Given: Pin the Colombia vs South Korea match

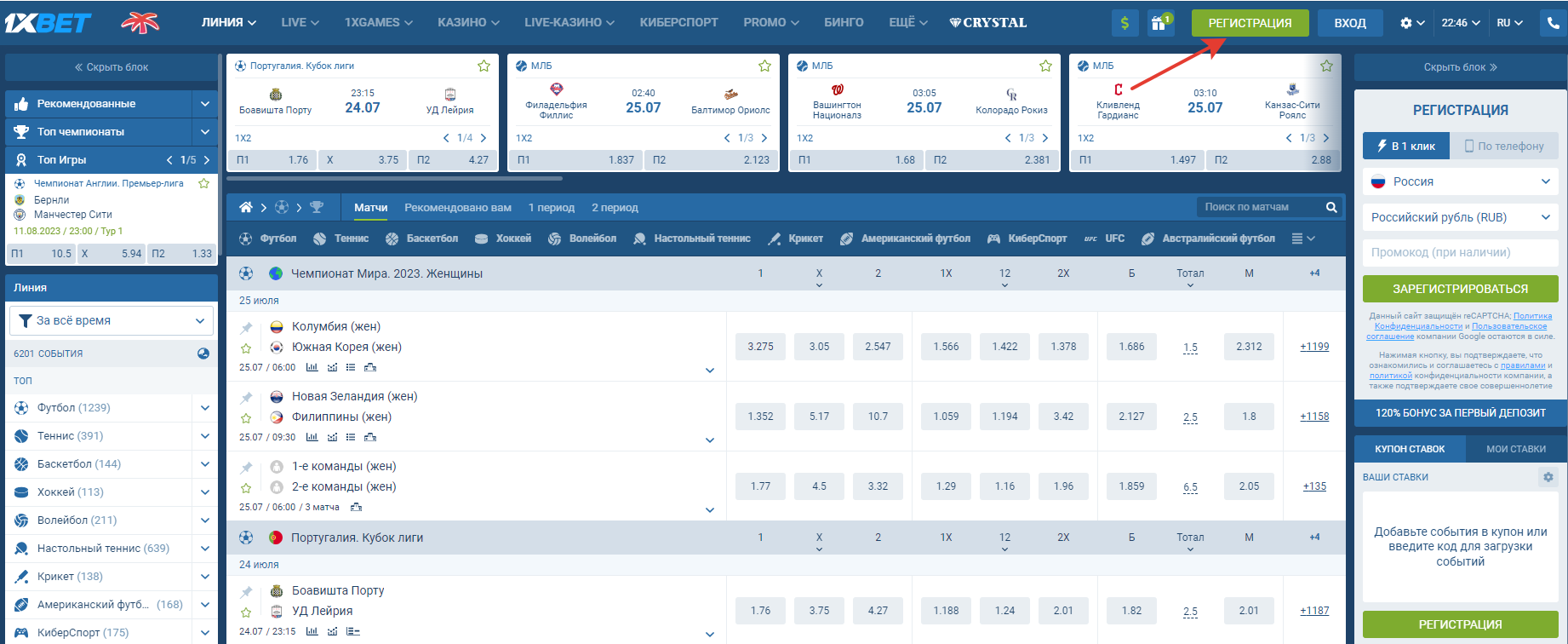Looking at the screenshot, I should (246, 328).
